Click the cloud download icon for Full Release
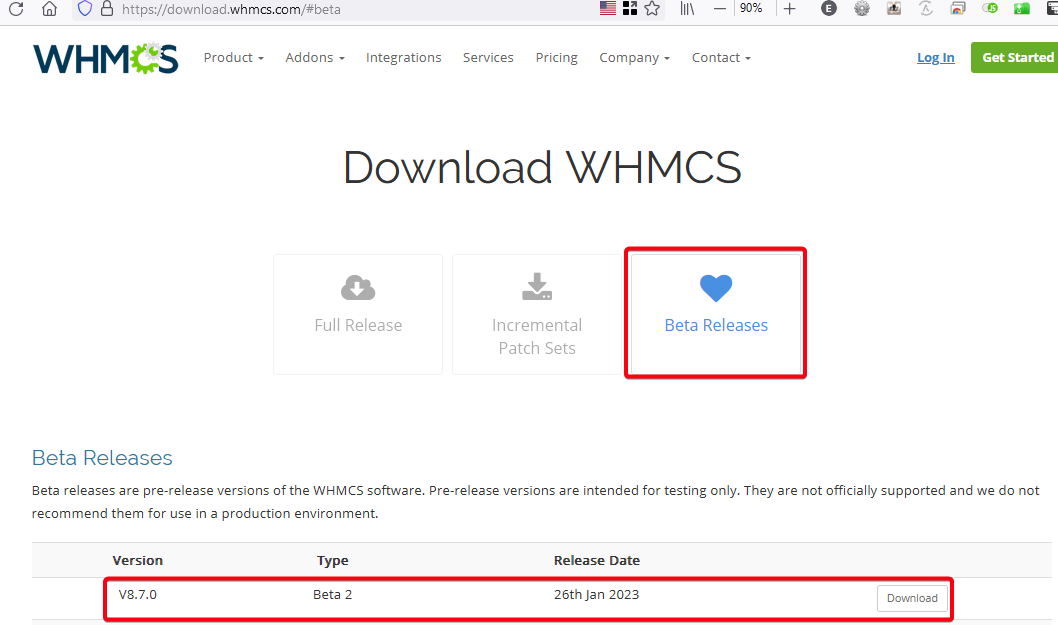Image resolution: width=1058 pixels, height=625 pixels. point(358,288)
